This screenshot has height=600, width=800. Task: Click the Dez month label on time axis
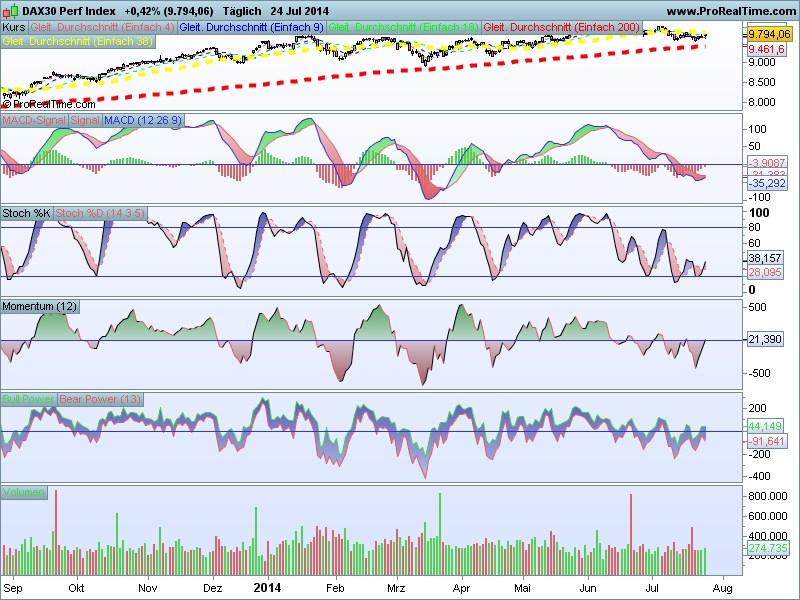tap(212, 588)
